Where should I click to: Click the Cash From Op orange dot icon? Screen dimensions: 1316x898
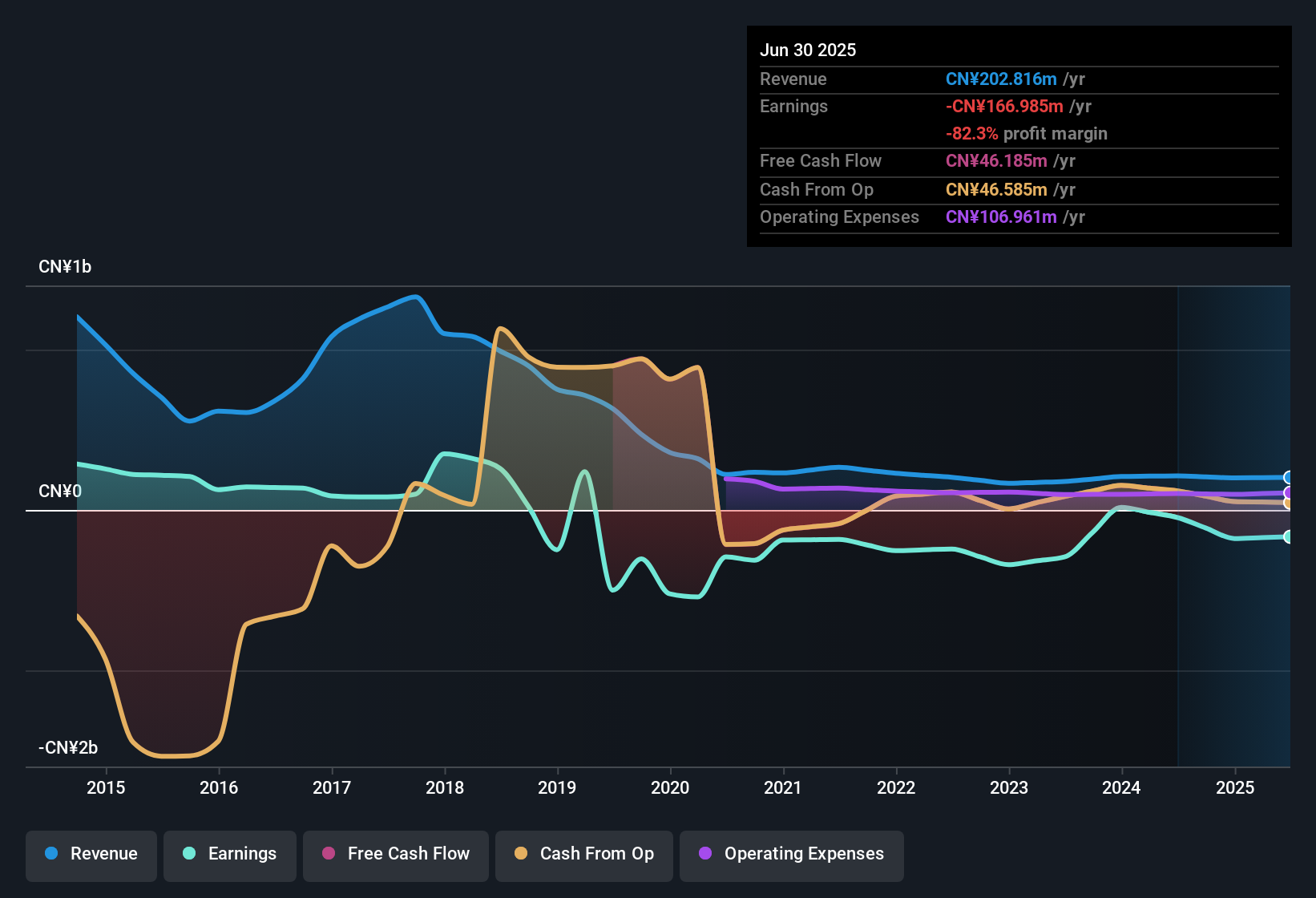(x=521, y=854)
